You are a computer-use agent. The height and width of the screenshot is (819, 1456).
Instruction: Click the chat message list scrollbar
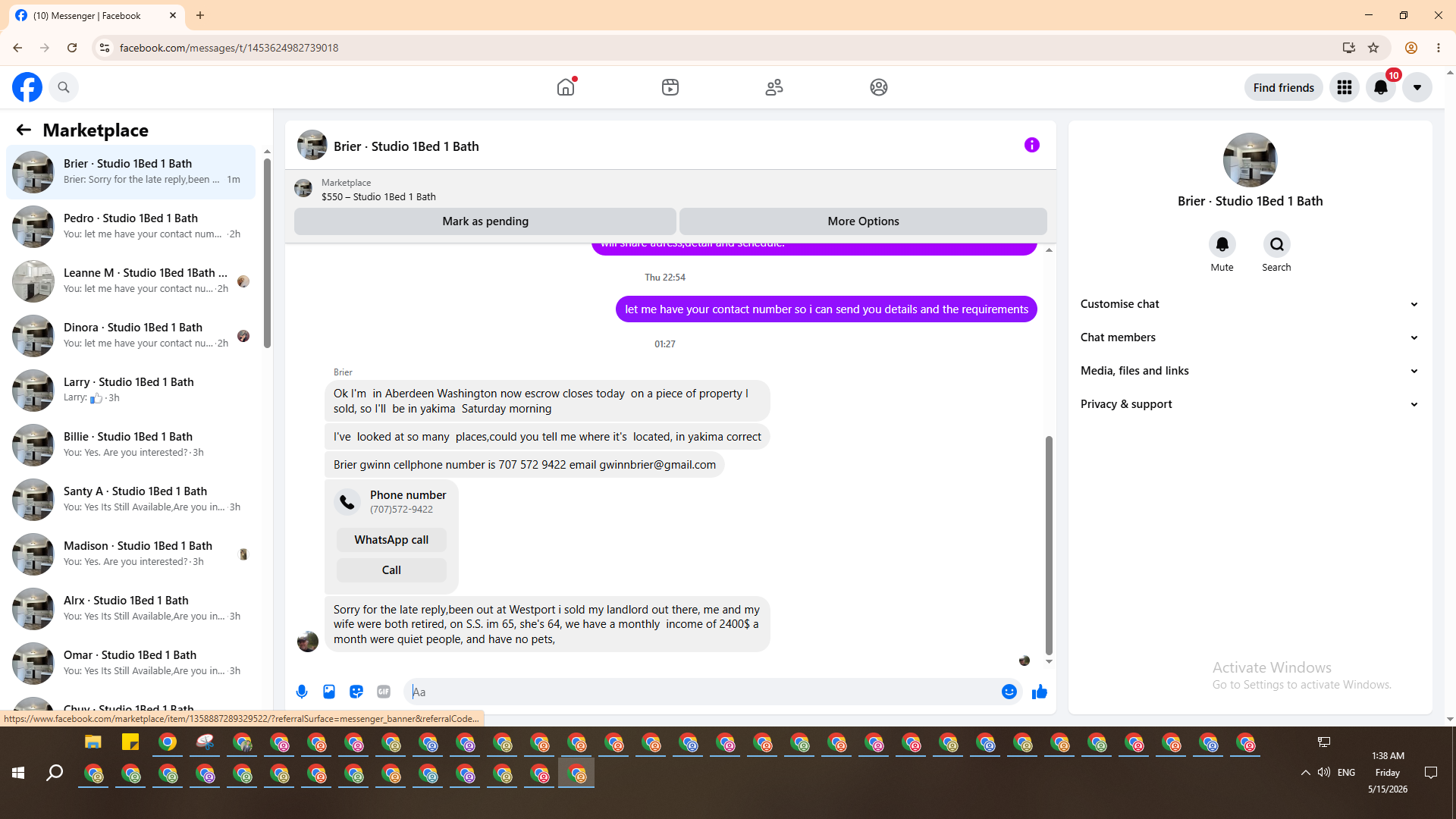click(x=1049, y=544)
